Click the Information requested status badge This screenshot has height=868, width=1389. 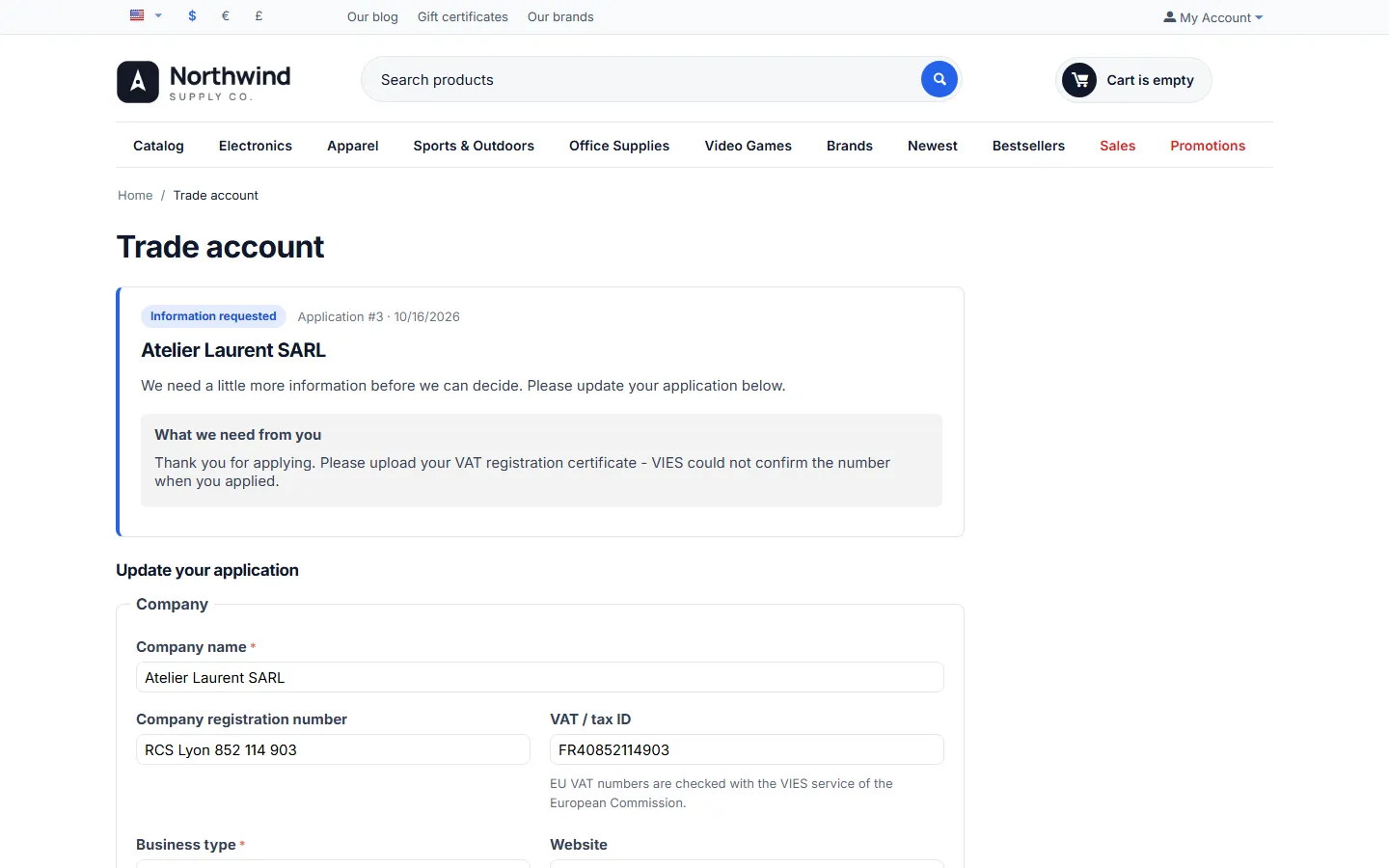pos(213,316)
